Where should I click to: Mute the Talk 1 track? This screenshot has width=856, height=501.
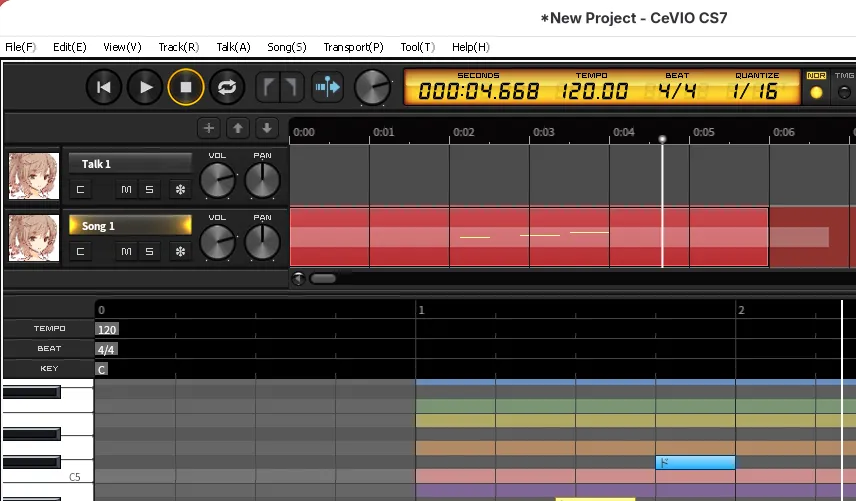(x=126, y=189)
